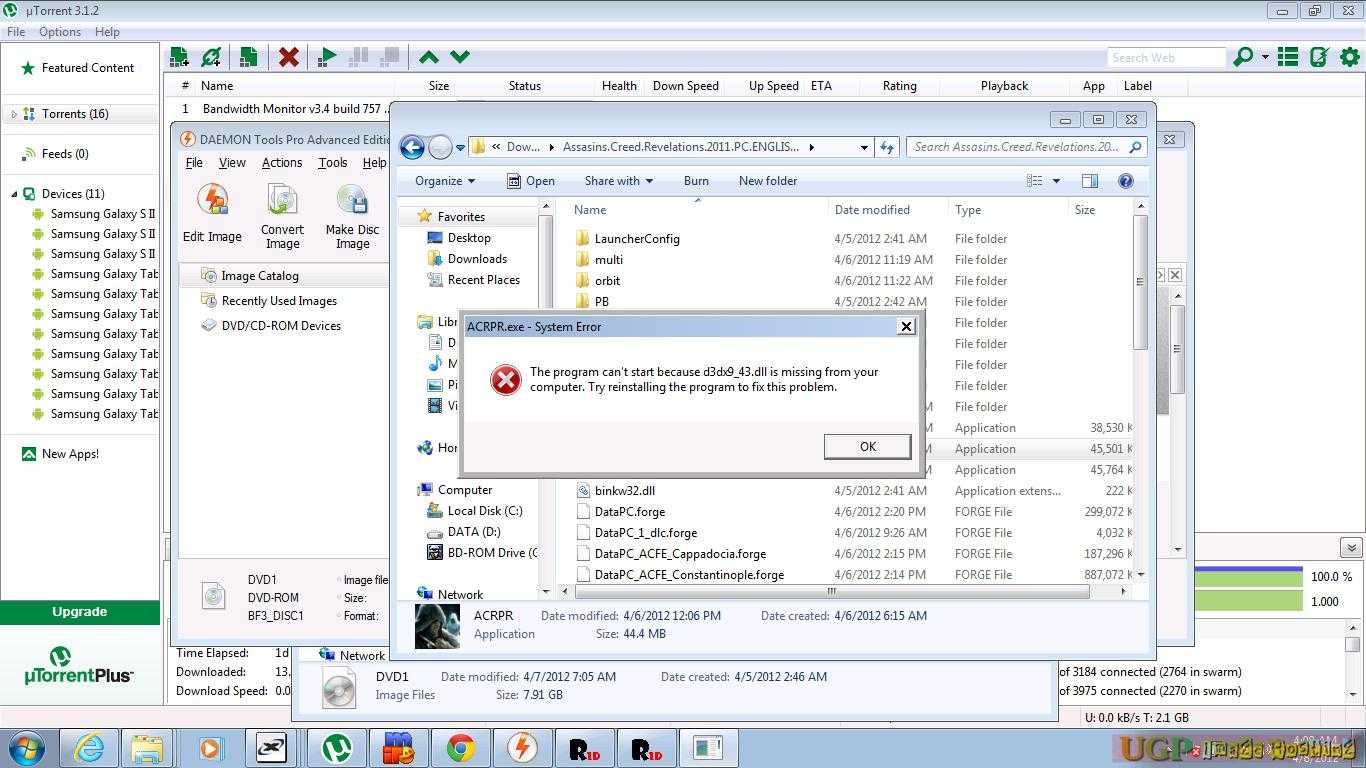Click OK in the System Error dialog

[x=867, y=446]
